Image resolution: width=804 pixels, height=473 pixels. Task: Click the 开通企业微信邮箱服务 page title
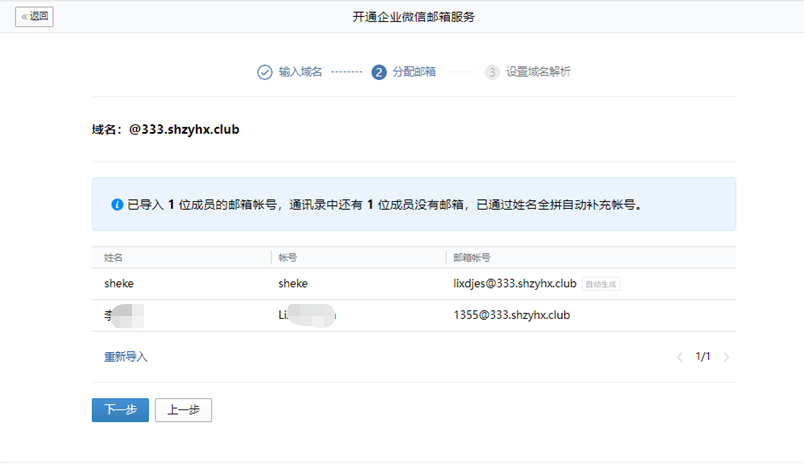(x=414, y=17)
